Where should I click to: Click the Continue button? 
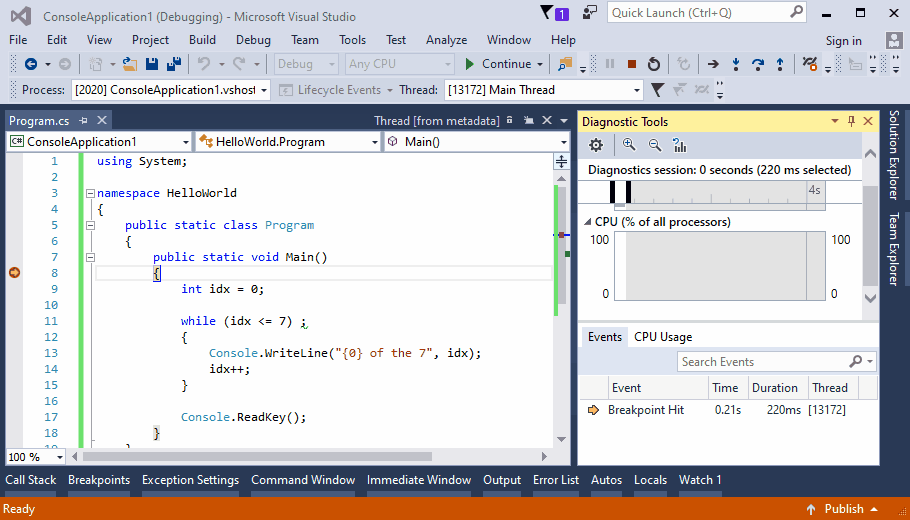[x=499, y=64]
